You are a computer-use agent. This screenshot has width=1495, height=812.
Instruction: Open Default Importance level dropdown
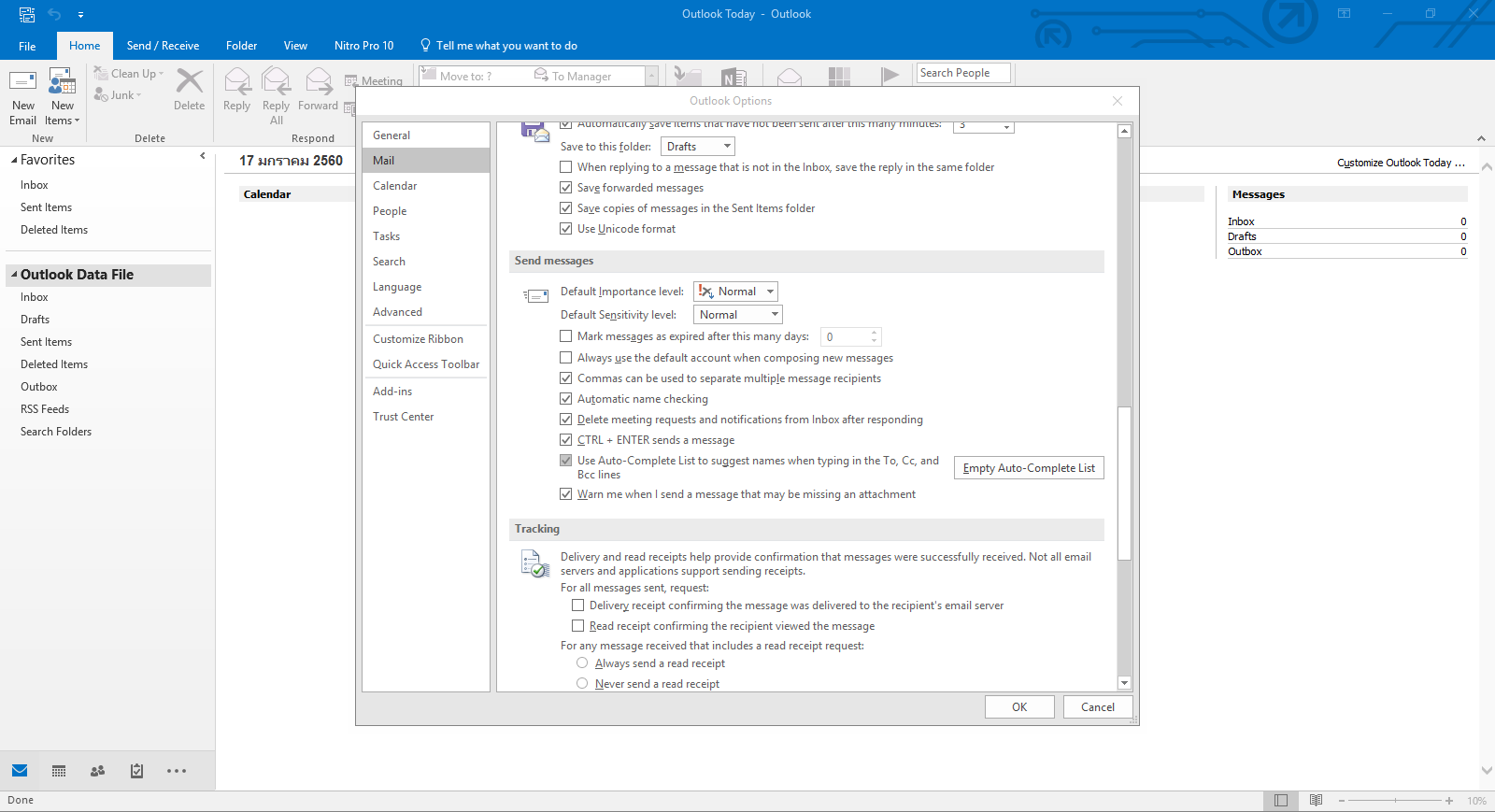click(x=735, y=292)
